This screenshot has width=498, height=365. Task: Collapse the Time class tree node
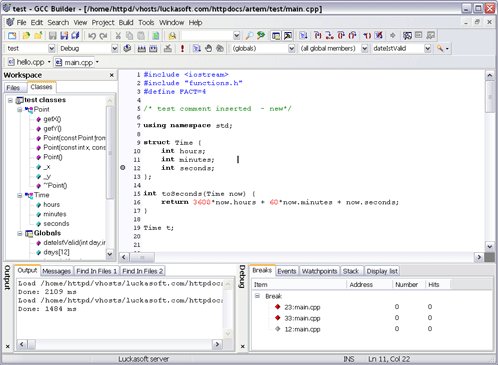coord(20,195)
